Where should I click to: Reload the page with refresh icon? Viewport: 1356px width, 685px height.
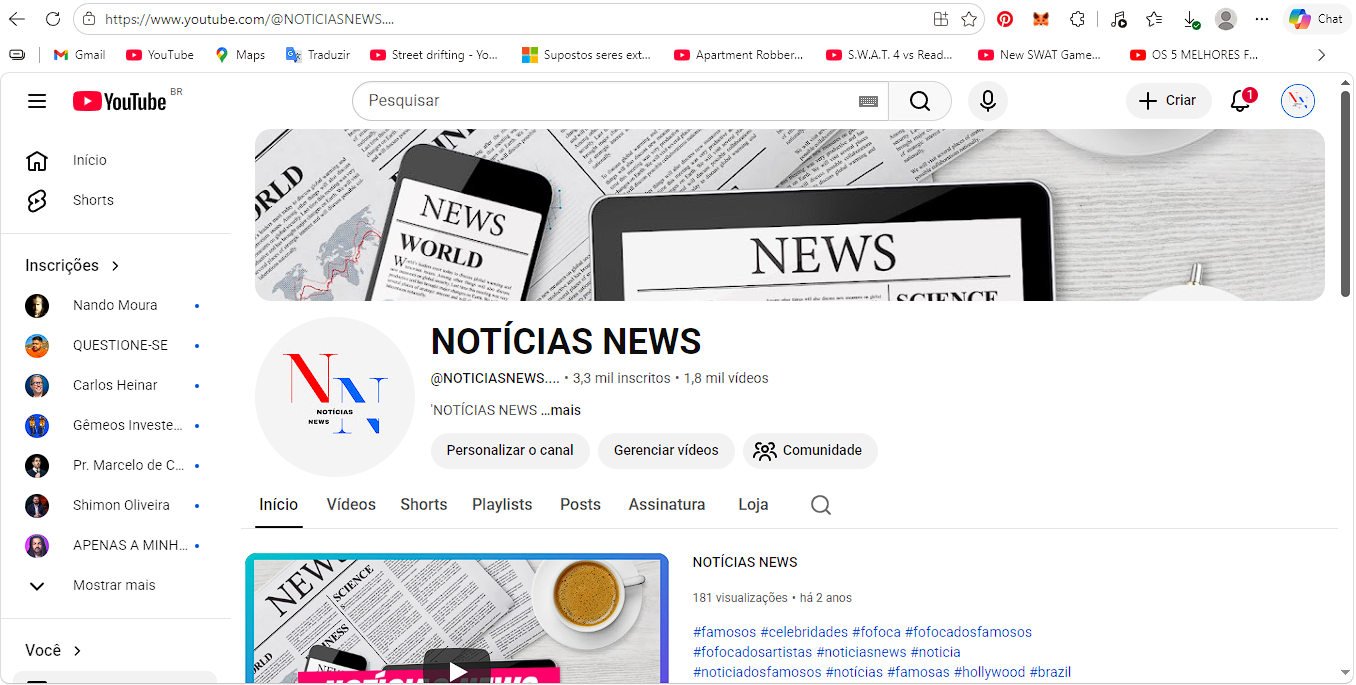point(52,19)
